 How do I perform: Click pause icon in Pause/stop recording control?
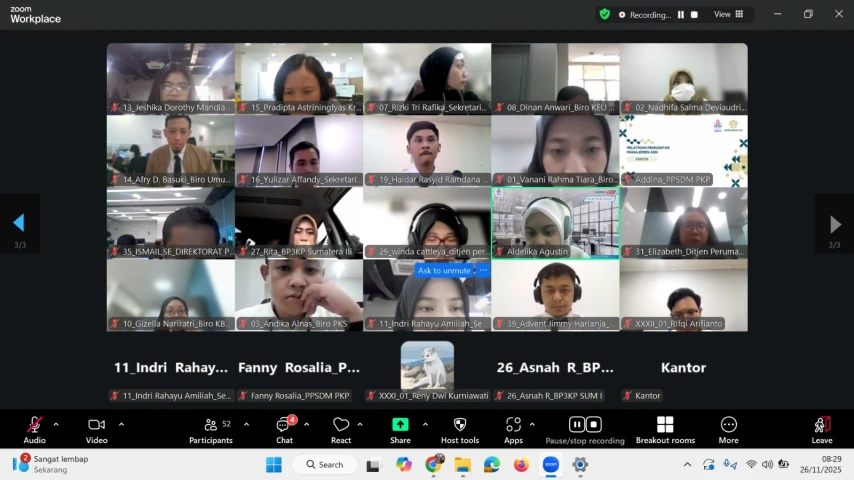click(x=576, y=424)
